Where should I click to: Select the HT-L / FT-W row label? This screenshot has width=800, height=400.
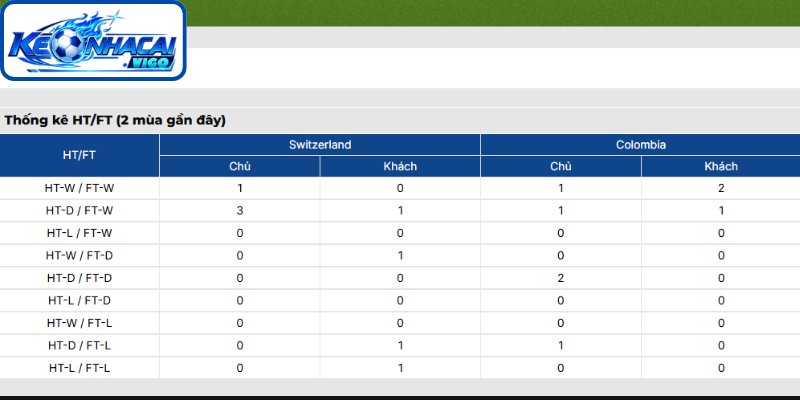79,233
